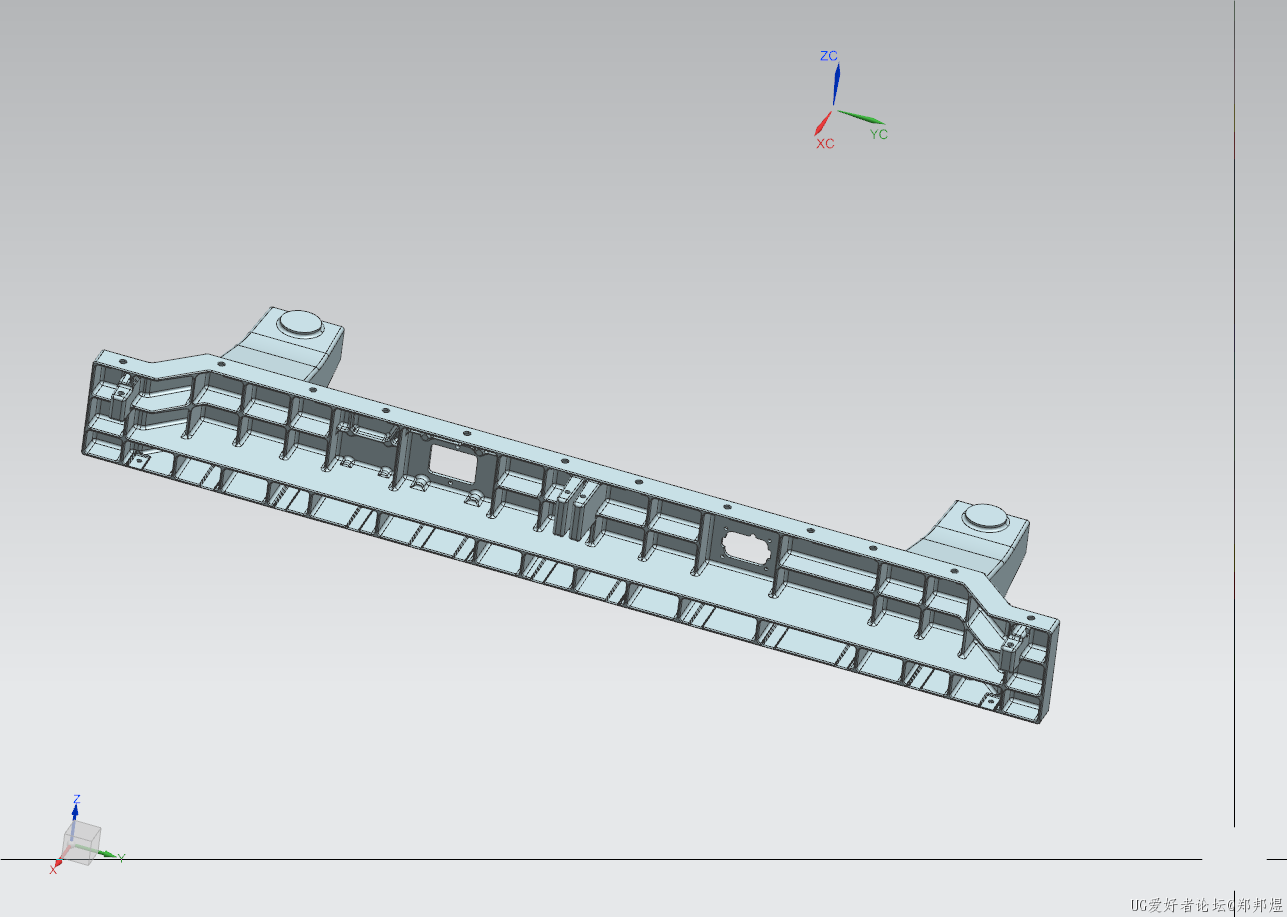Select the ZC axis of the WCS
The image size is (1287, 917).
[837, 83]
